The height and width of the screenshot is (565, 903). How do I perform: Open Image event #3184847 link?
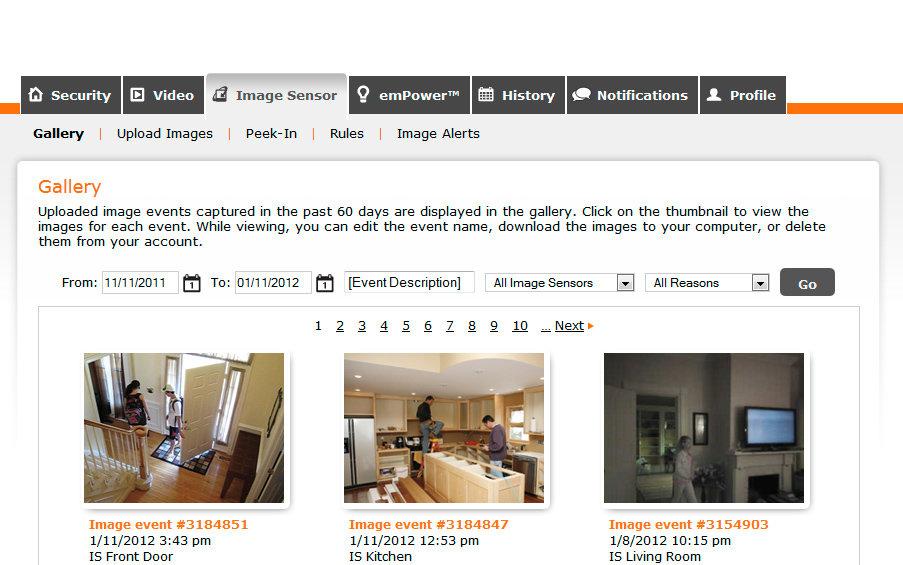428,525
